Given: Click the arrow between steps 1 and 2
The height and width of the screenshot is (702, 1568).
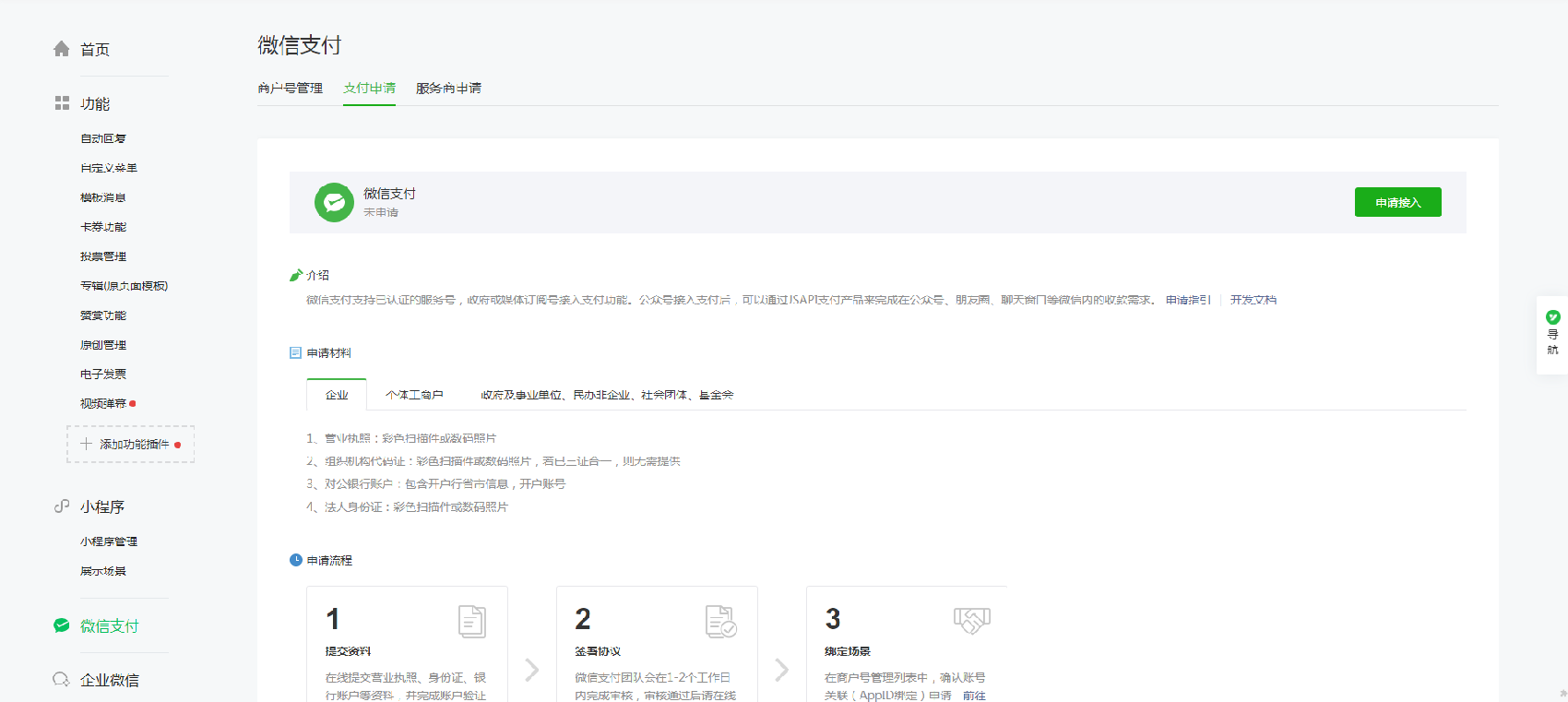Looking at the screenshot, I should pos(532,670).
